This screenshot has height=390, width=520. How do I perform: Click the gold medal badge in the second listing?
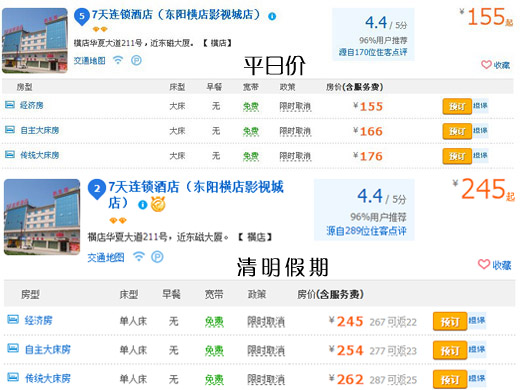(x=158, y=204)
